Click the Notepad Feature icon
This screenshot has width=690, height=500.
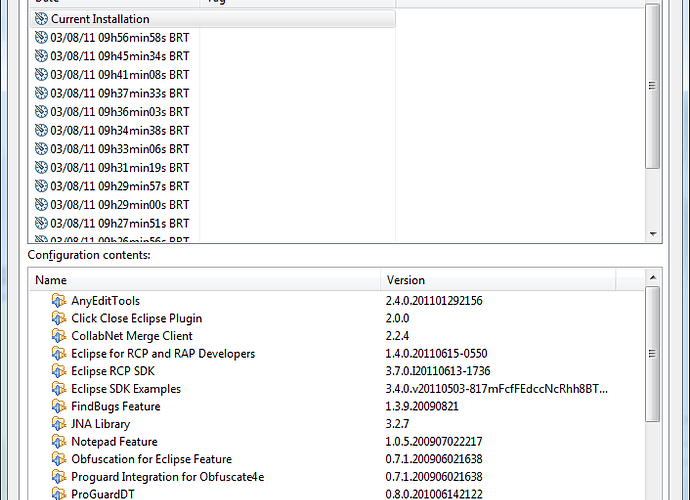point(59,441)
